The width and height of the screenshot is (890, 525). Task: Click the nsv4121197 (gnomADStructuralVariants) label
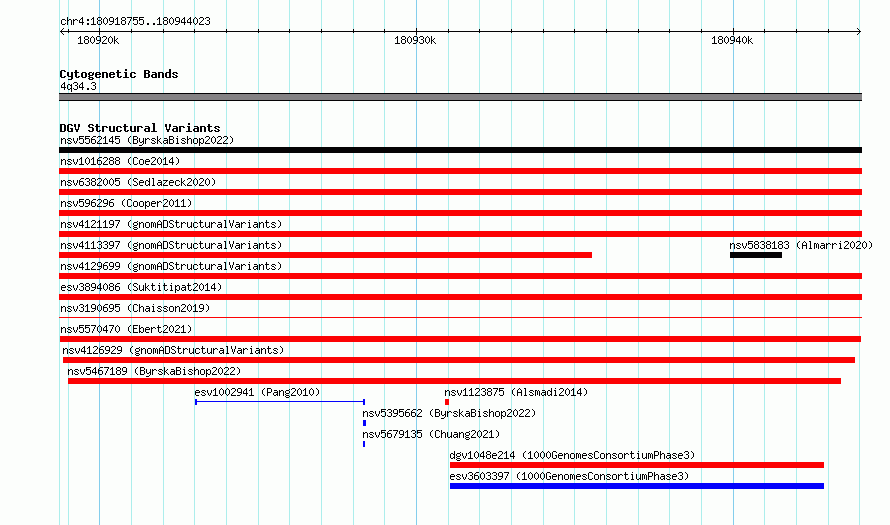(x=171, y=224)
